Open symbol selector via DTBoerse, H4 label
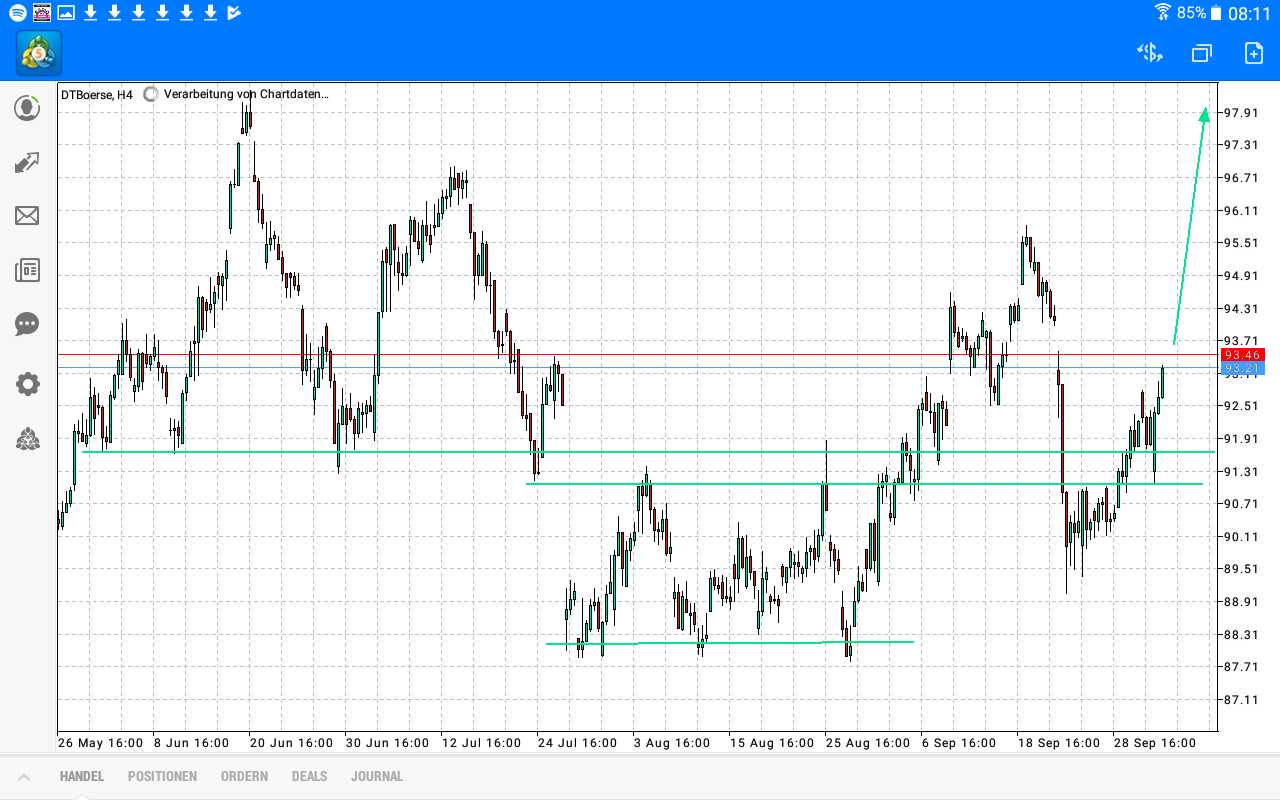The width and height of the screenshot is (1280, 800). 95,93
